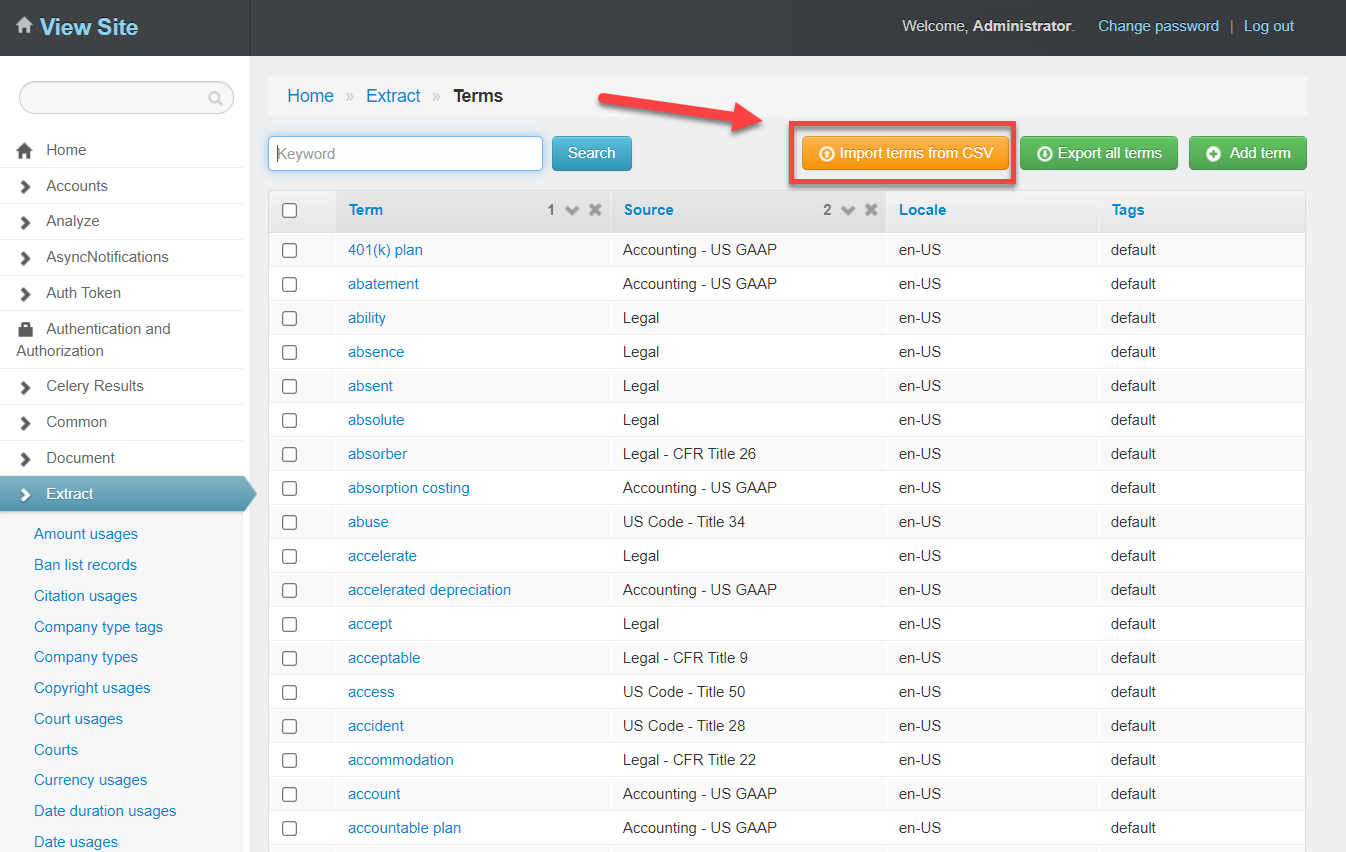
Task: Open Date duration usages submenu item
Action: click(x=105, y=811)
